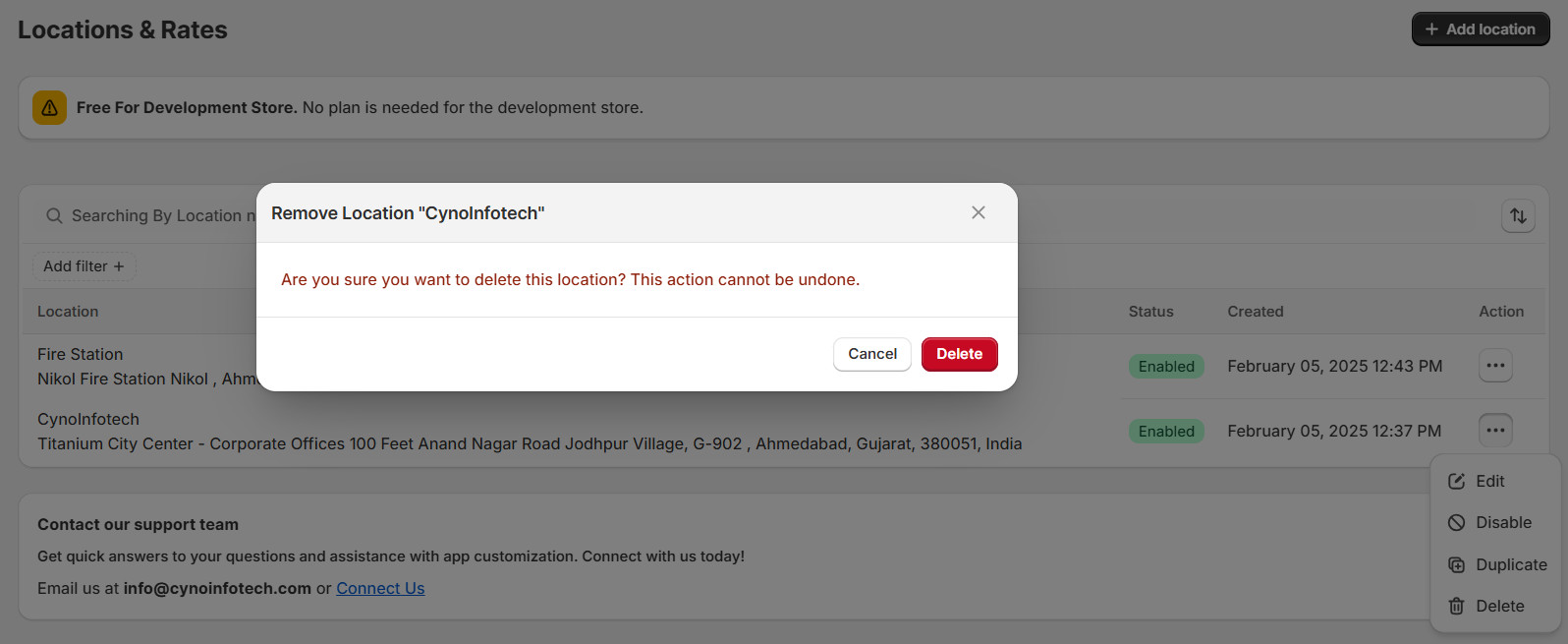Select the CynoInfotech location name
Viewport: 1568px width, 644px height.
(x=88, y=419)
